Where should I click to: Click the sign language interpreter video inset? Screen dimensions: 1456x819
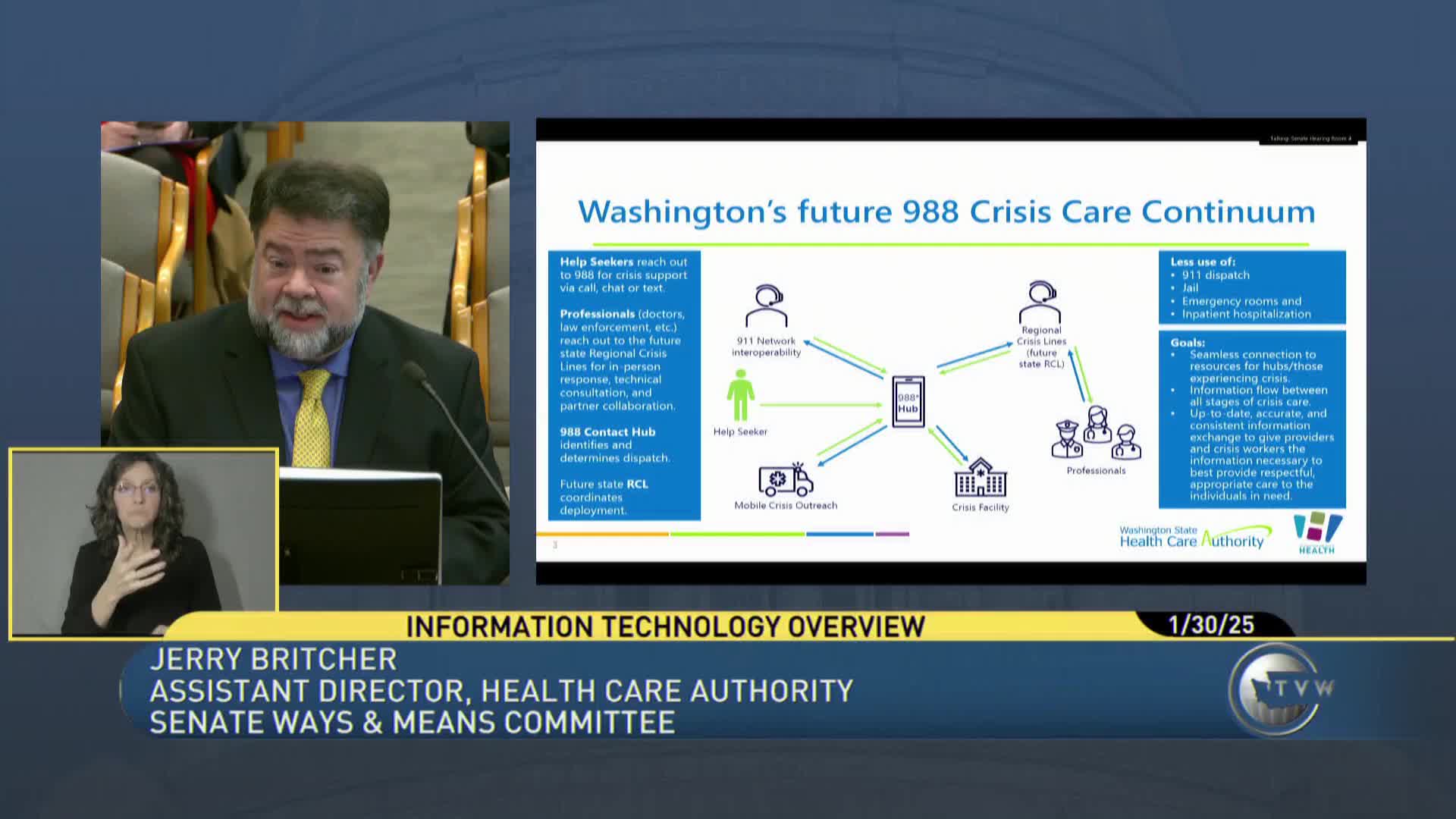(x=143, y=541)
